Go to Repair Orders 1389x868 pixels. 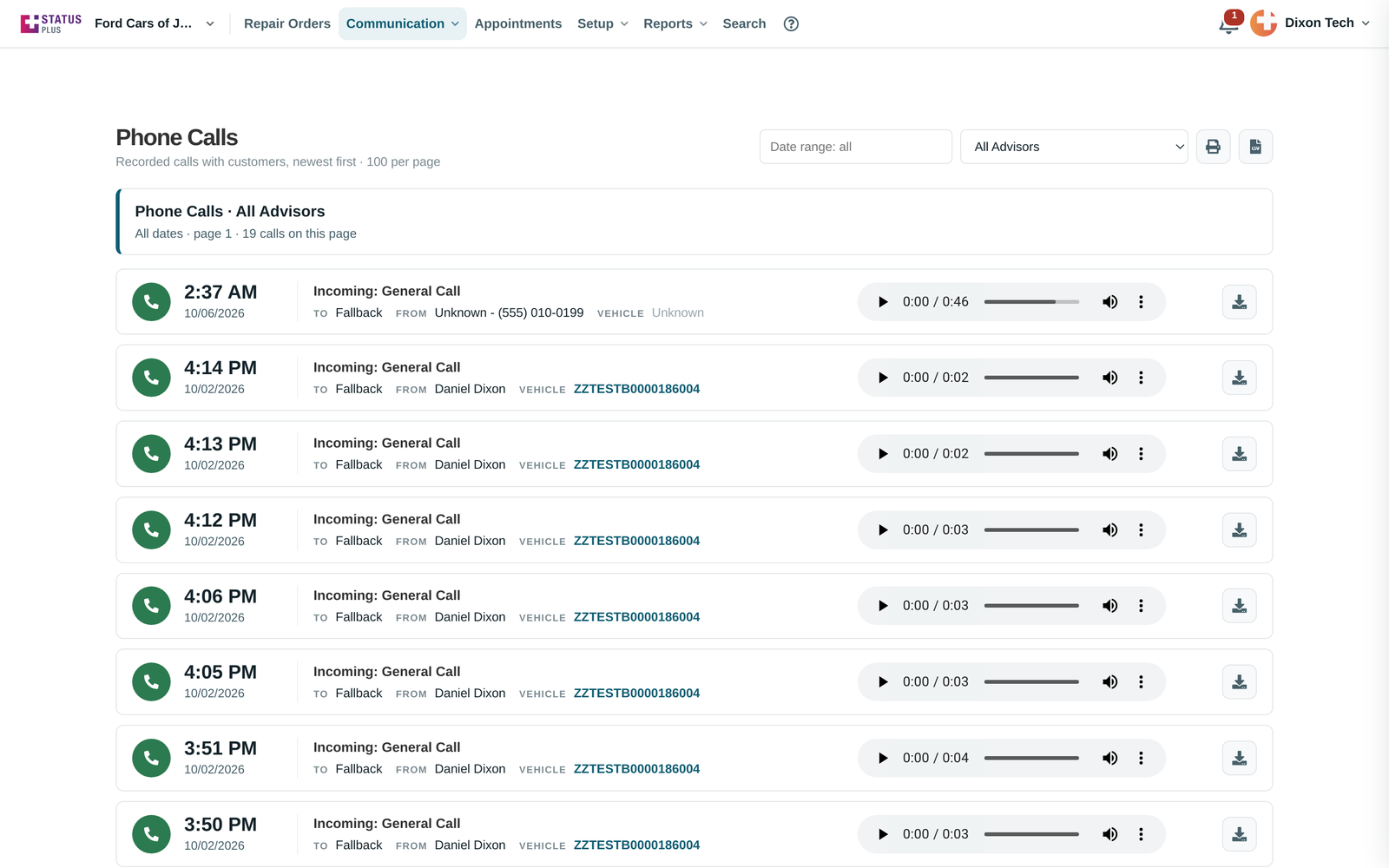point(287,23)
